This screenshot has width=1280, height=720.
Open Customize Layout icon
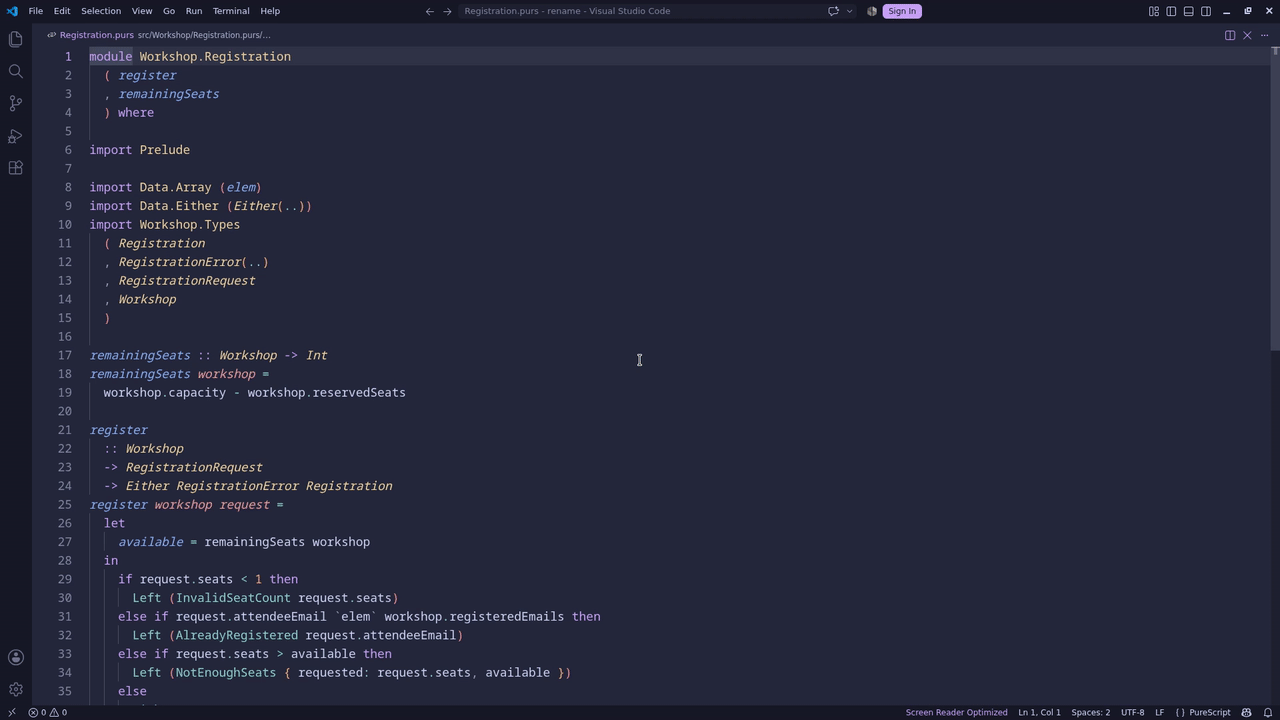pyautogui.click(x=1153, y=11)
